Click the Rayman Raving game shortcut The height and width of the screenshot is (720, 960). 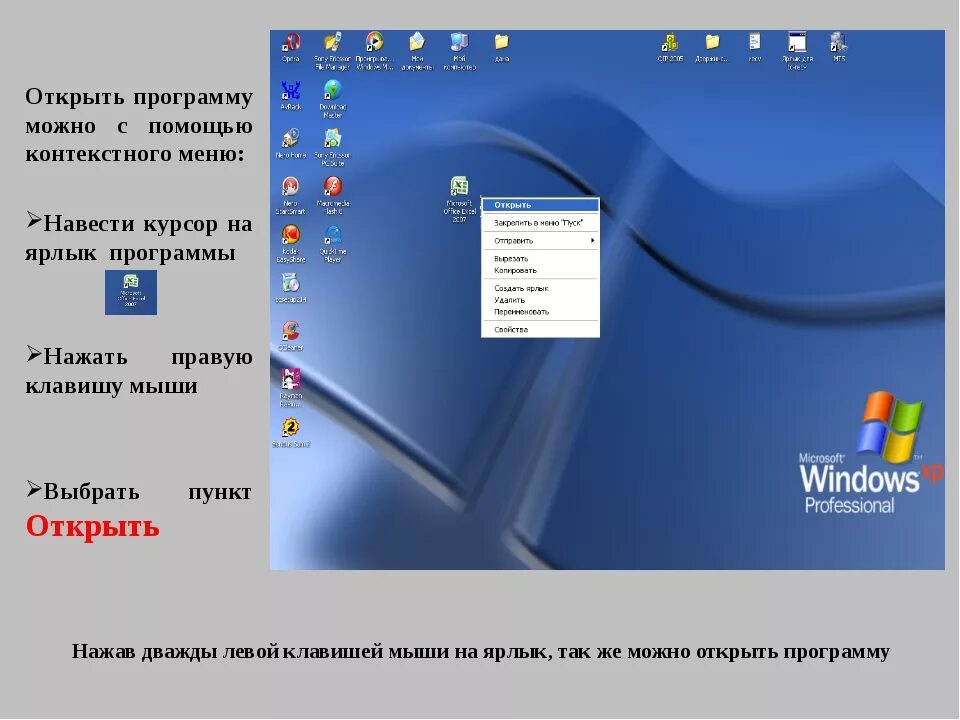[291, 388]
